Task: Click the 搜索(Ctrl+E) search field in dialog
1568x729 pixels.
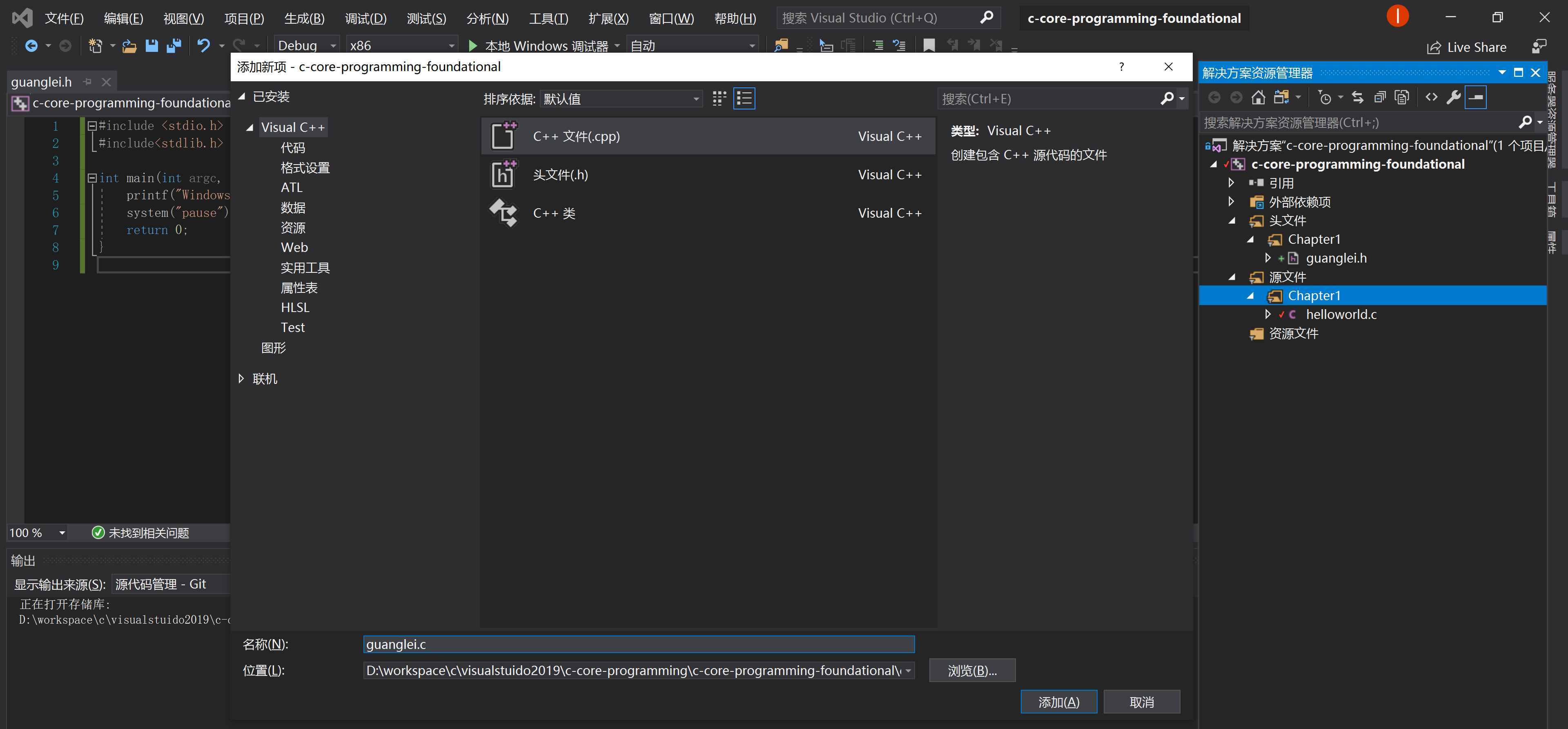Action: pos(1048,99)
